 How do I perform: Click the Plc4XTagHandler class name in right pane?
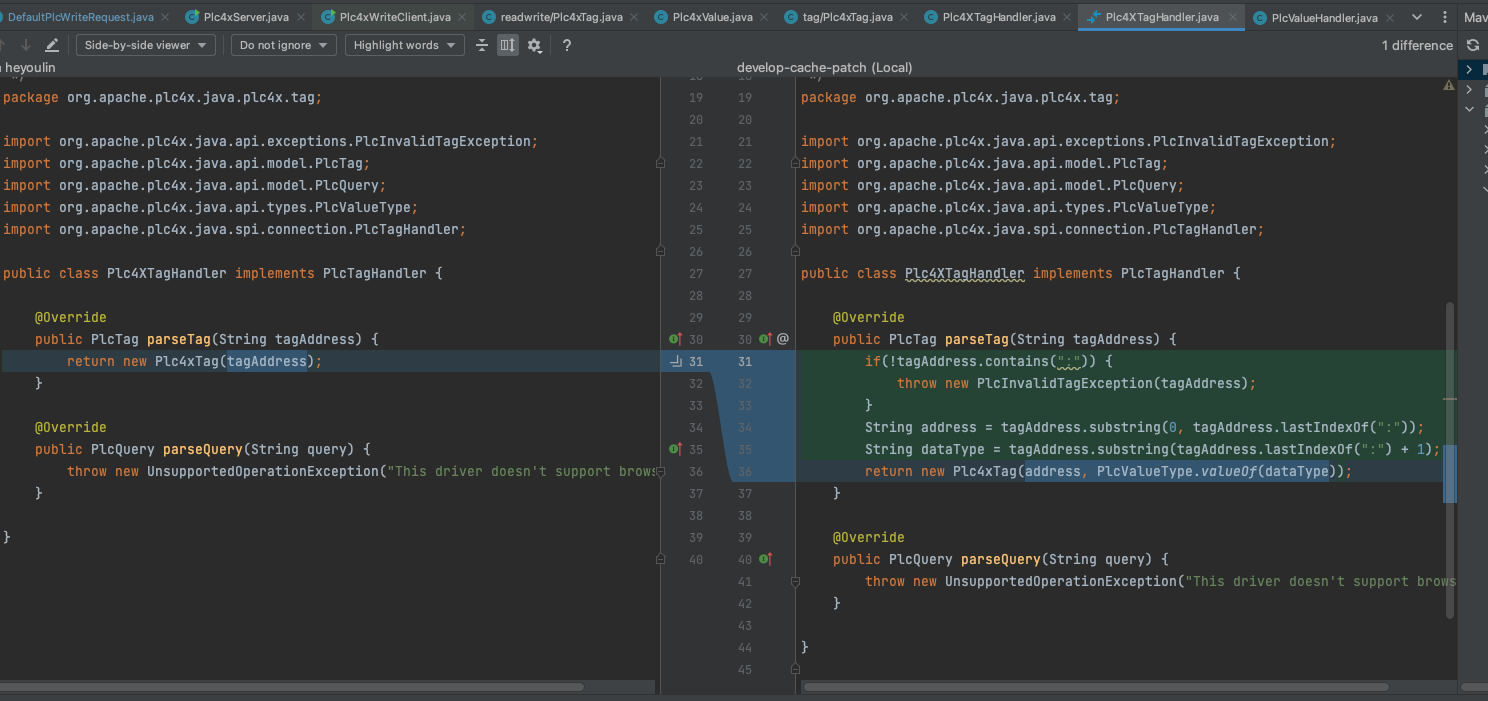click(x=965, y=273)
